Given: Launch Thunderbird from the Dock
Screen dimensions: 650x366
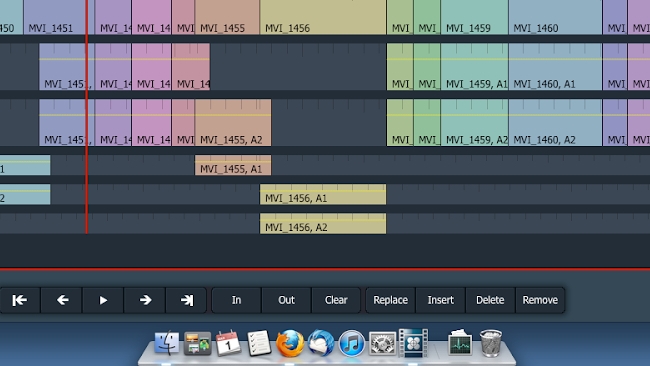Looking at the screenshot, I should pyautogui.click(x=320, y=343).
